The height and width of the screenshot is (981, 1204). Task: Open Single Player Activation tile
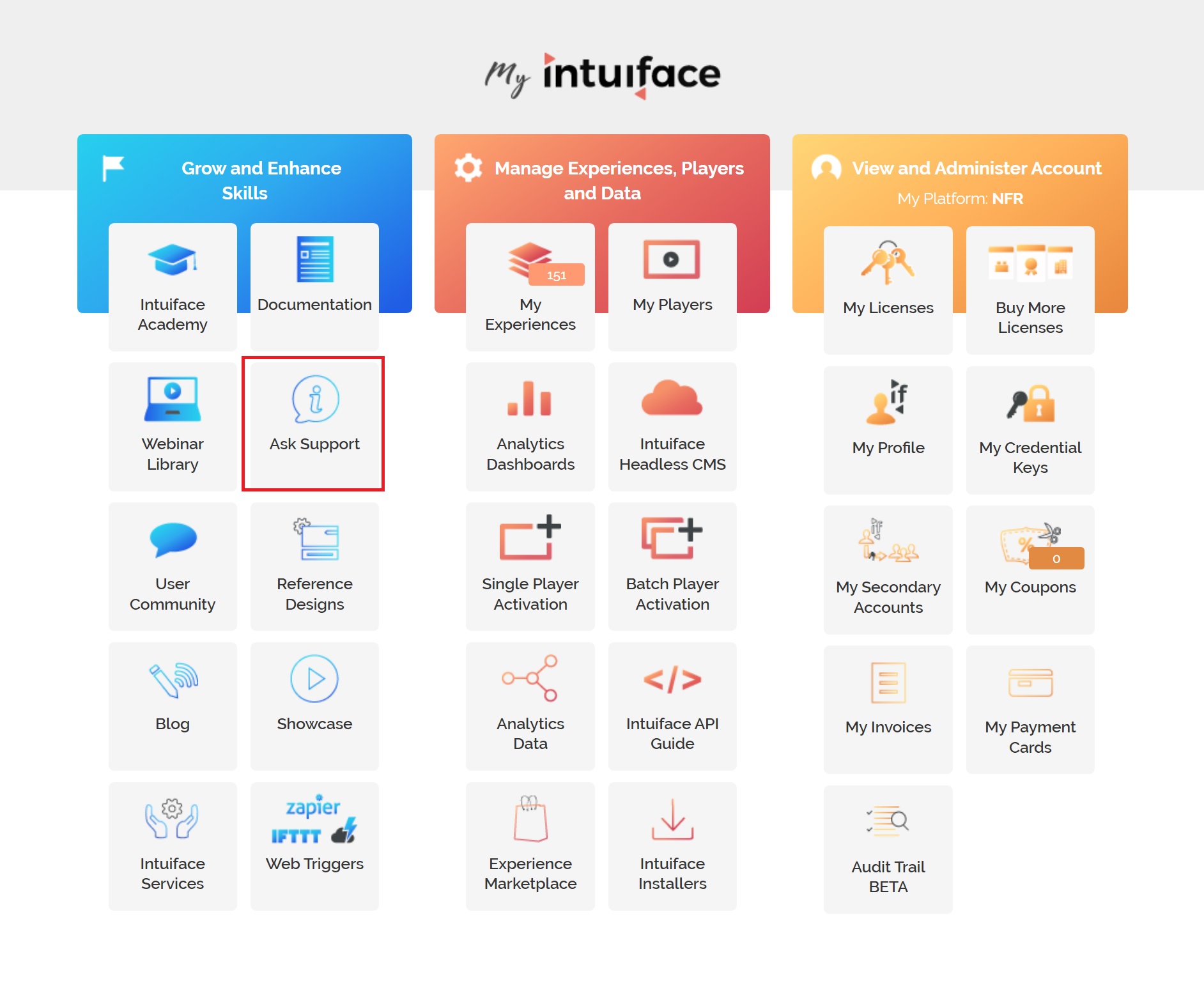pos(530,566)
